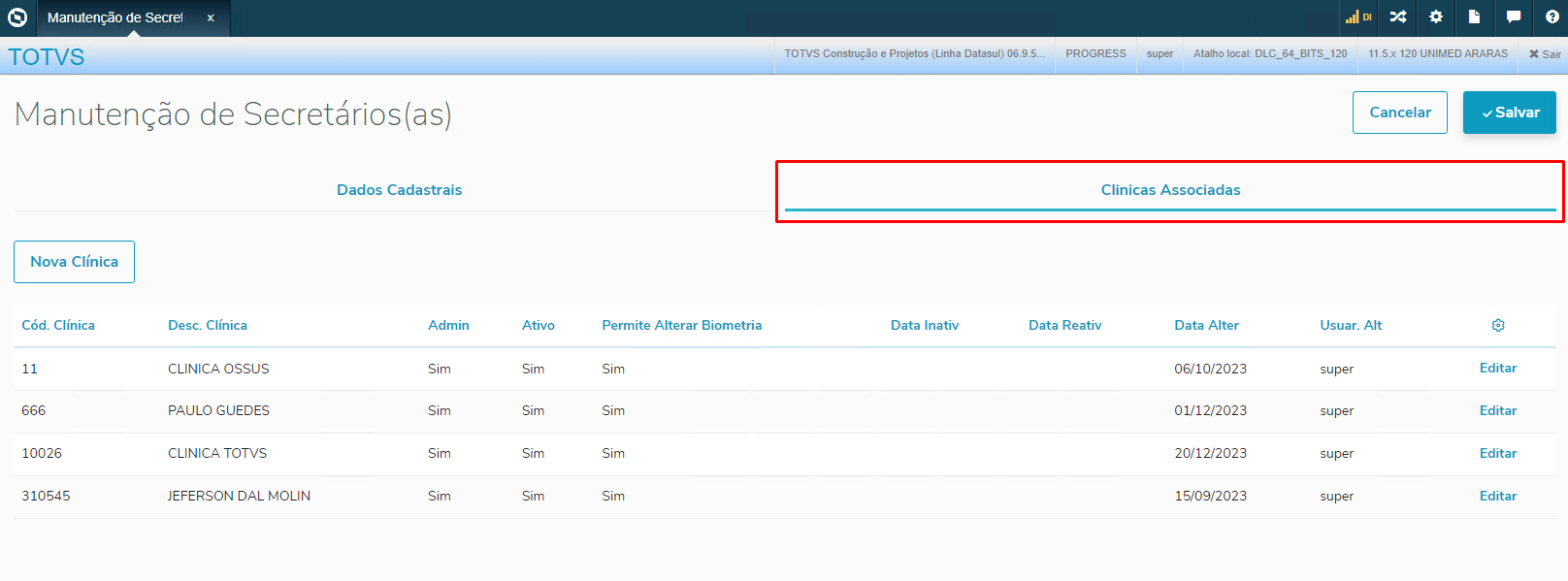The height and width of the screenshot is (581, 1568).
Task: Click the TOTVS brand text
Action: (x=47, y=57)
